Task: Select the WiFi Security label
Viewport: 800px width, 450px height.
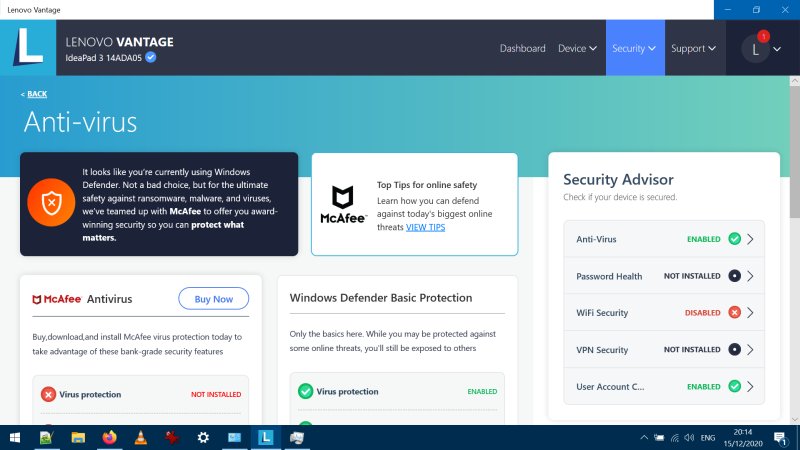Action: click(602, 313)
